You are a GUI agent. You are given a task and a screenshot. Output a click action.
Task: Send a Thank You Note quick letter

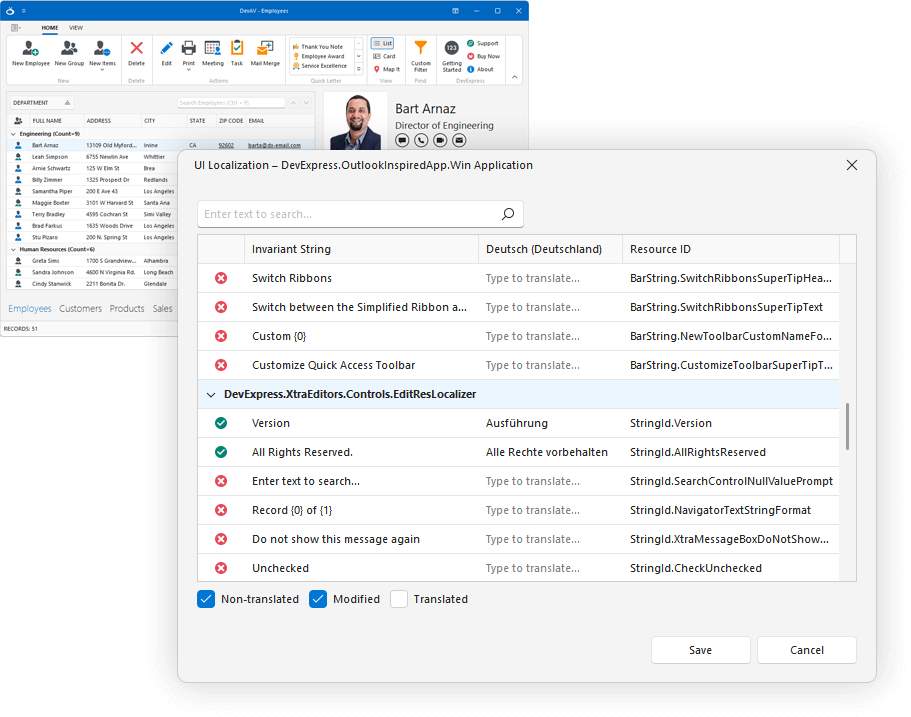coord(322,46)
